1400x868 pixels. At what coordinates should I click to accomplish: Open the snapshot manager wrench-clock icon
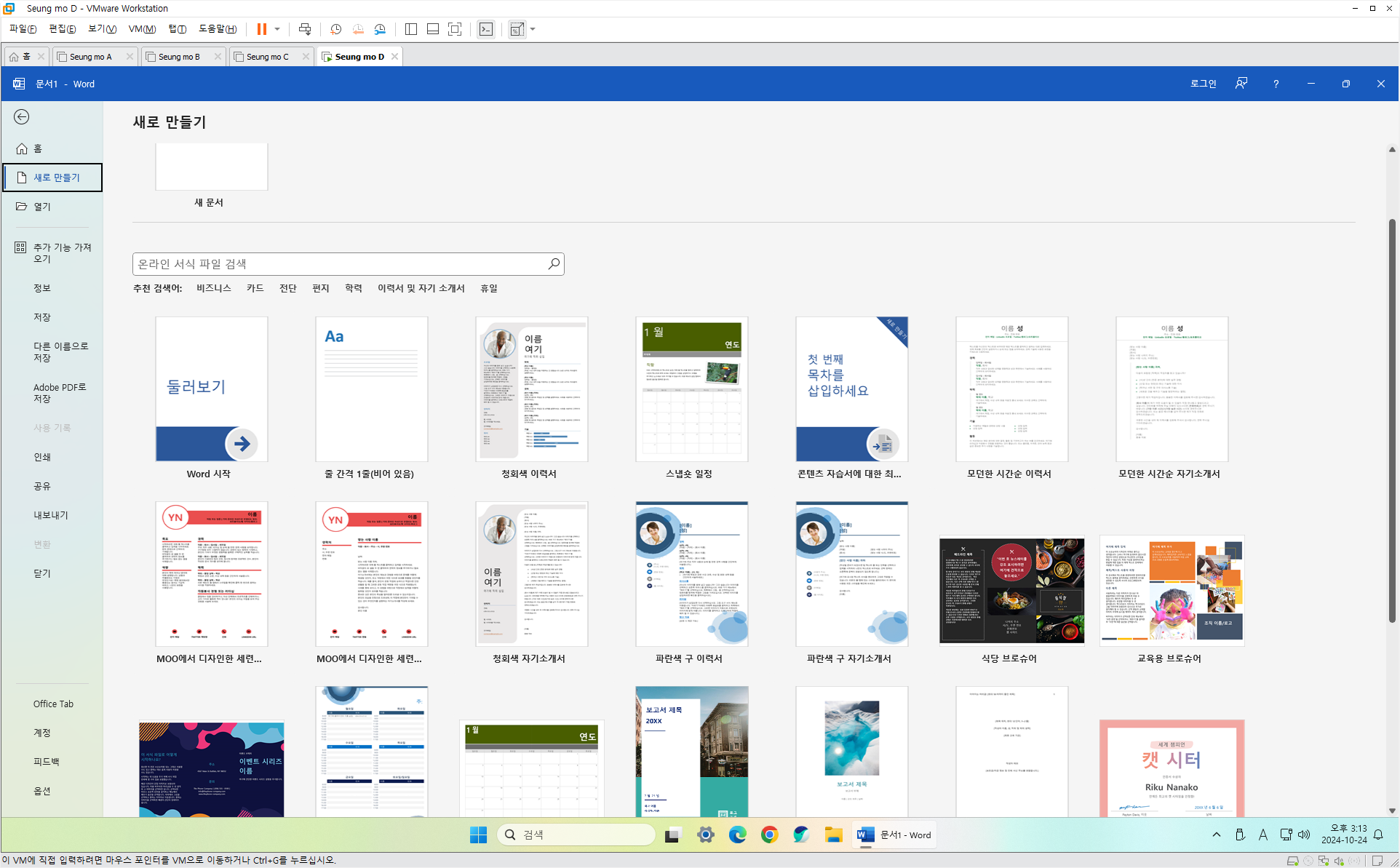click(x=380, y=29)
